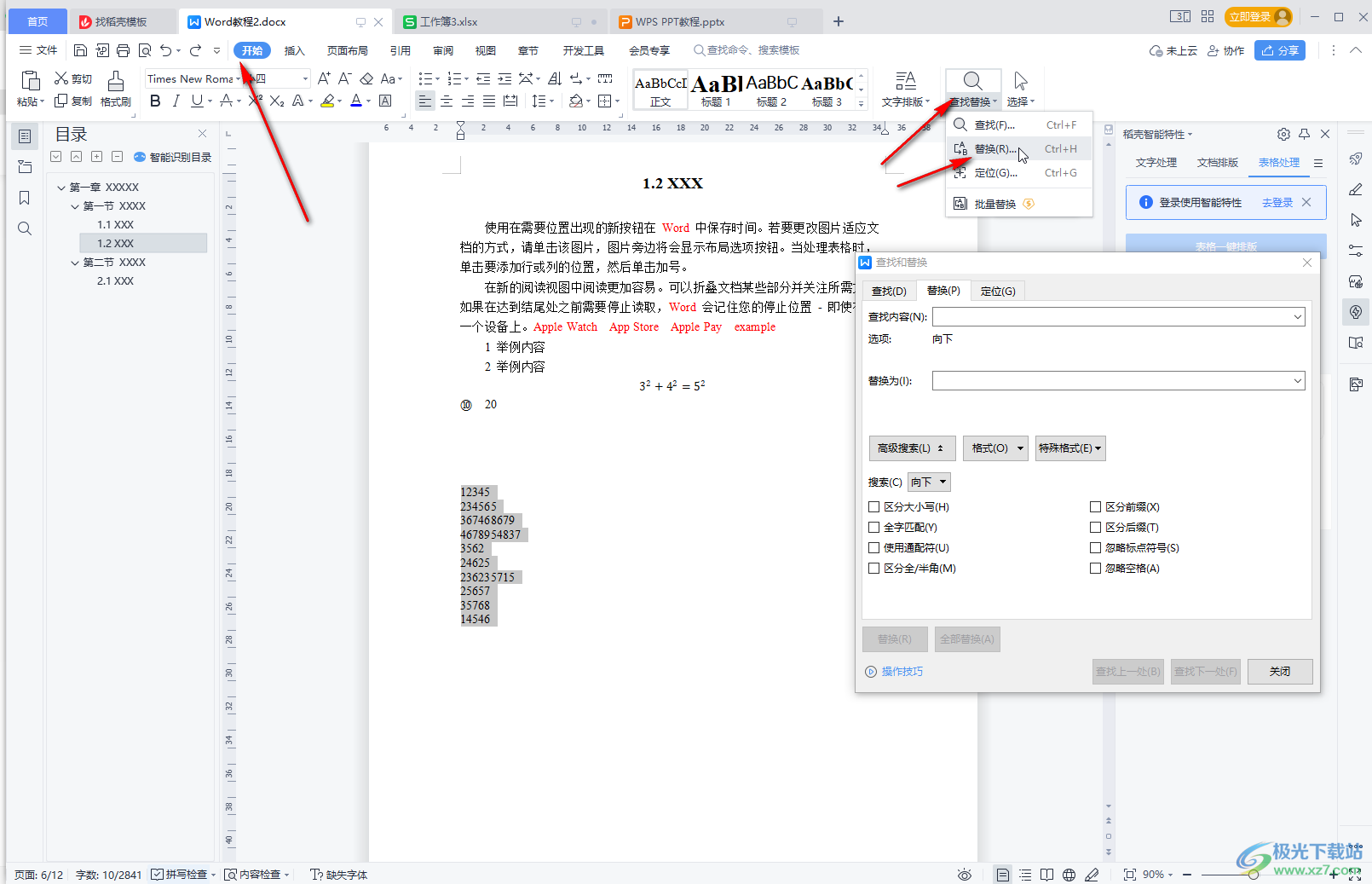Click the Select arrow tool
Screen dimensions: 1372x884
coord(1021,81)
